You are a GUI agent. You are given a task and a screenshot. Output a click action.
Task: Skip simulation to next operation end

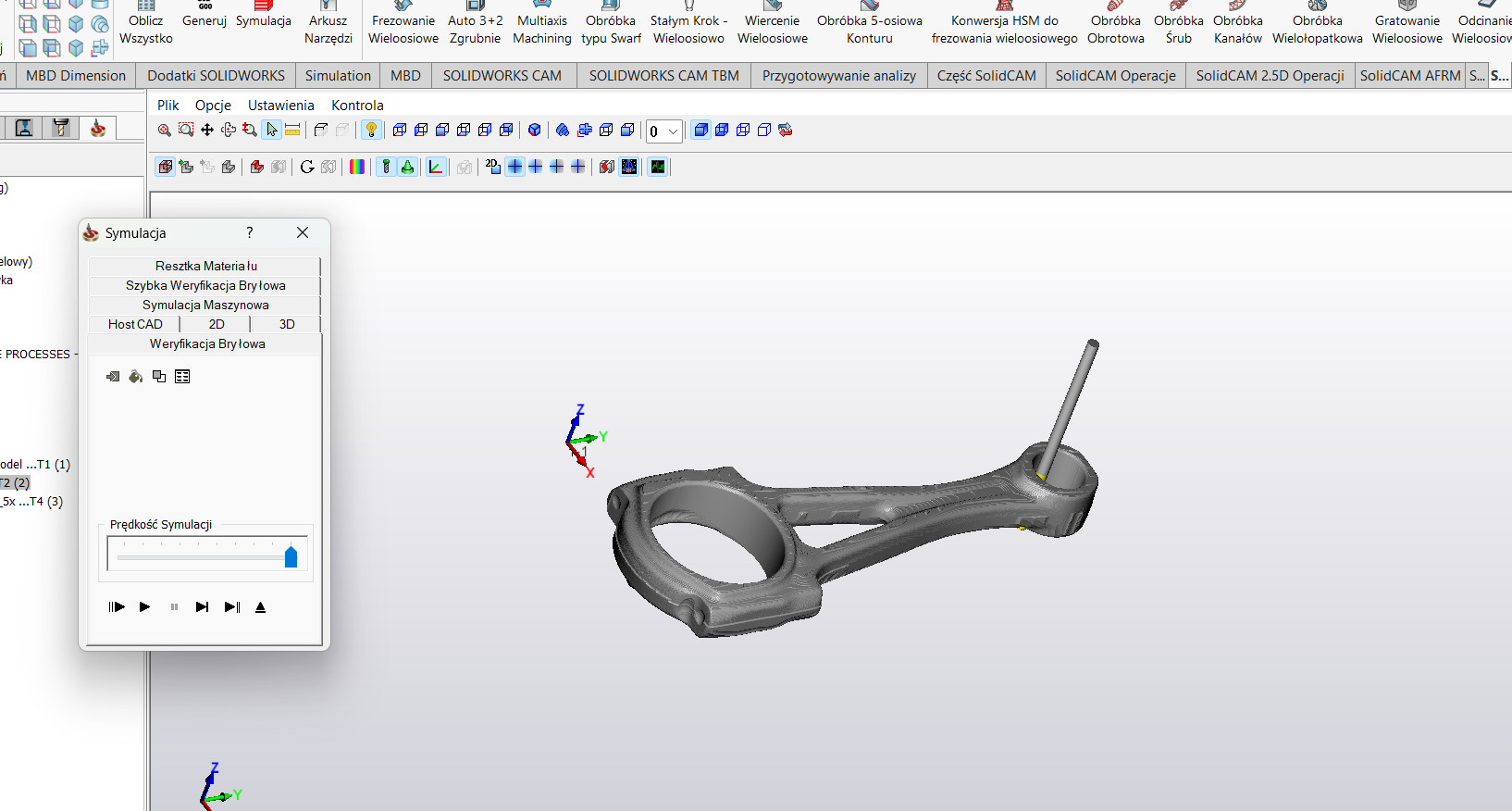pyautogui.click(x=232, y=607)
